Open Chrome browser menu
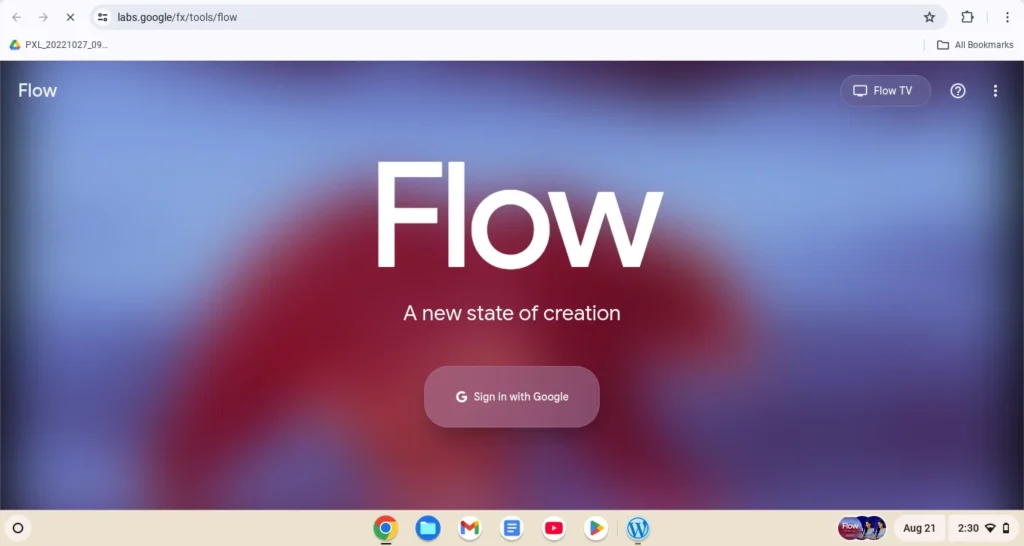The height and width of the screenshot is (546, 1024). [1006, 17]
